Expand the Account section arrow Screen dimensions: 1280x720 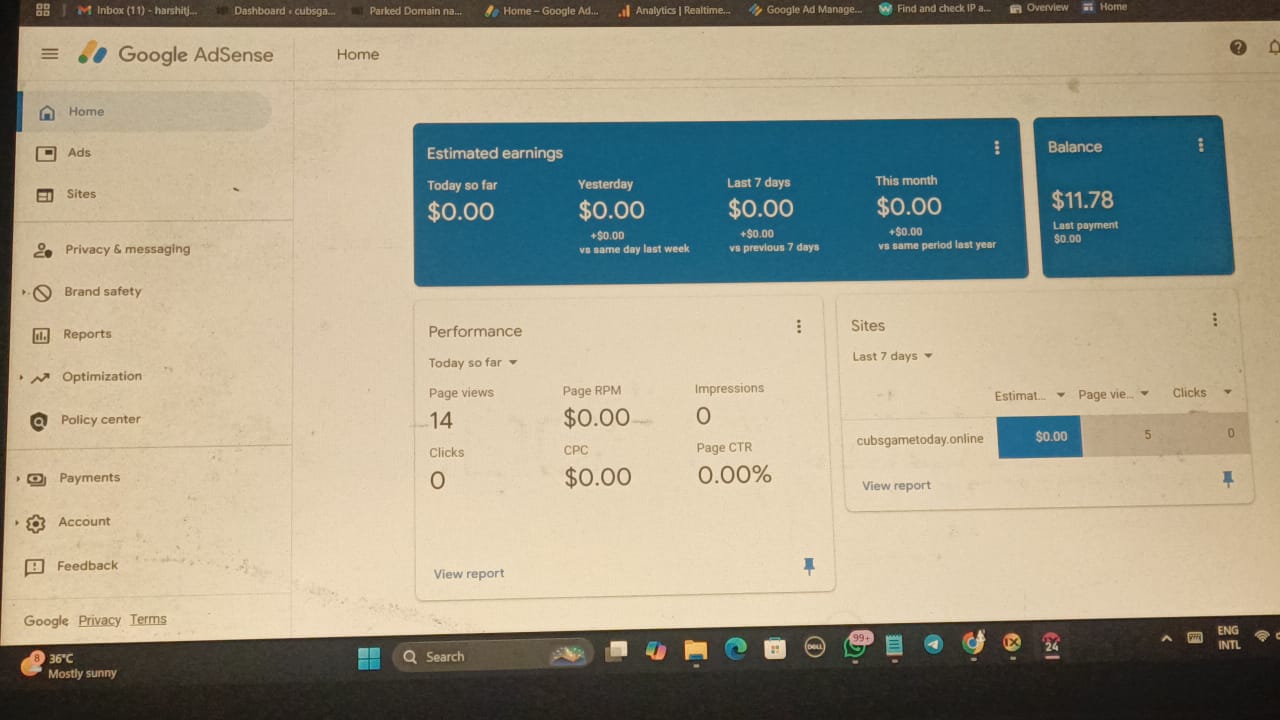click(17, 523)
